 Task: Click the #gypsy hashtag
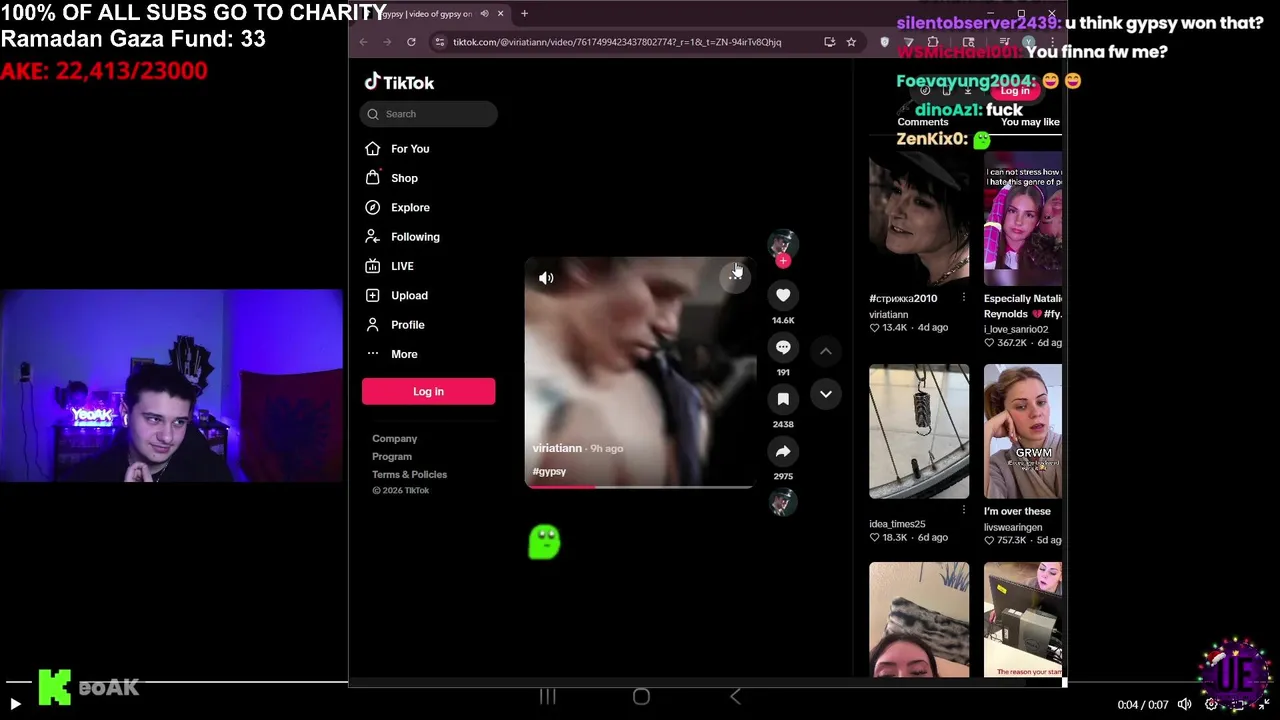(549, 471)
